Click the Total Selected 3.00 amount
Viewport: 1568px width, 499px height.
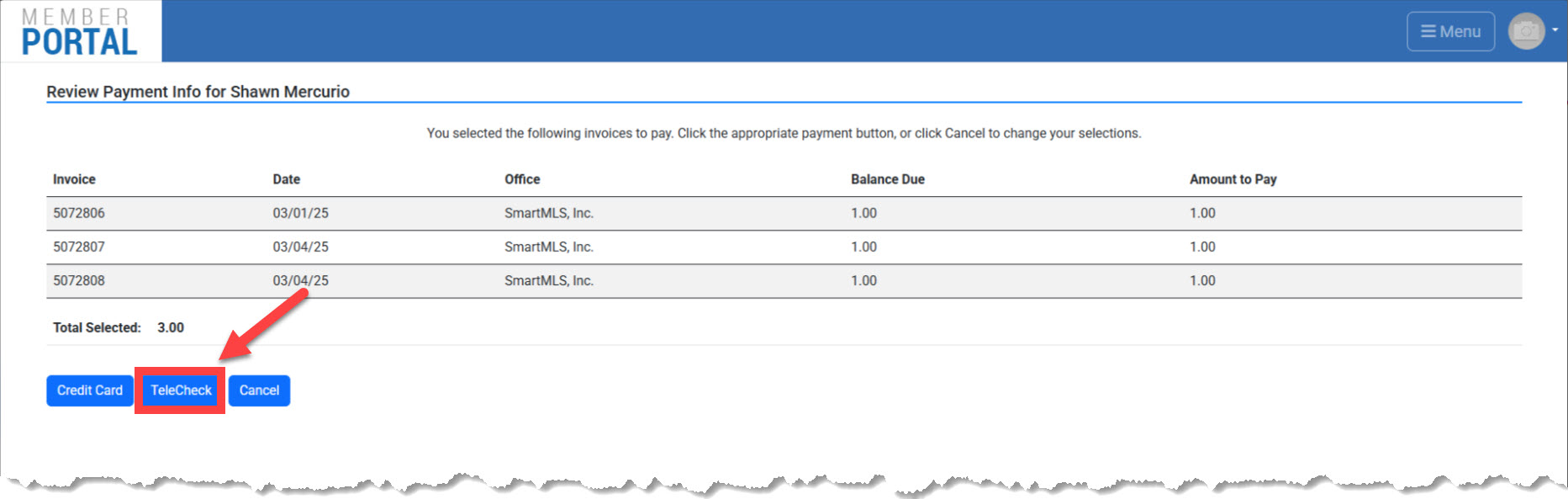(171, 327)
